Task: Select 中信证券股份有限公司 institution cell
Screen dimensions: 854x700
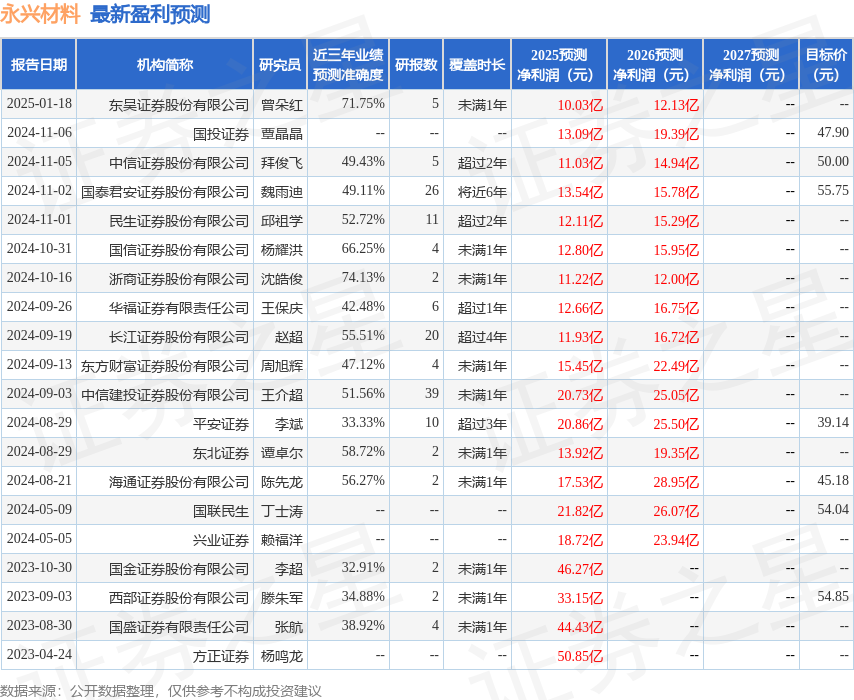Action: pyautogui.click(x=179, y=162)
